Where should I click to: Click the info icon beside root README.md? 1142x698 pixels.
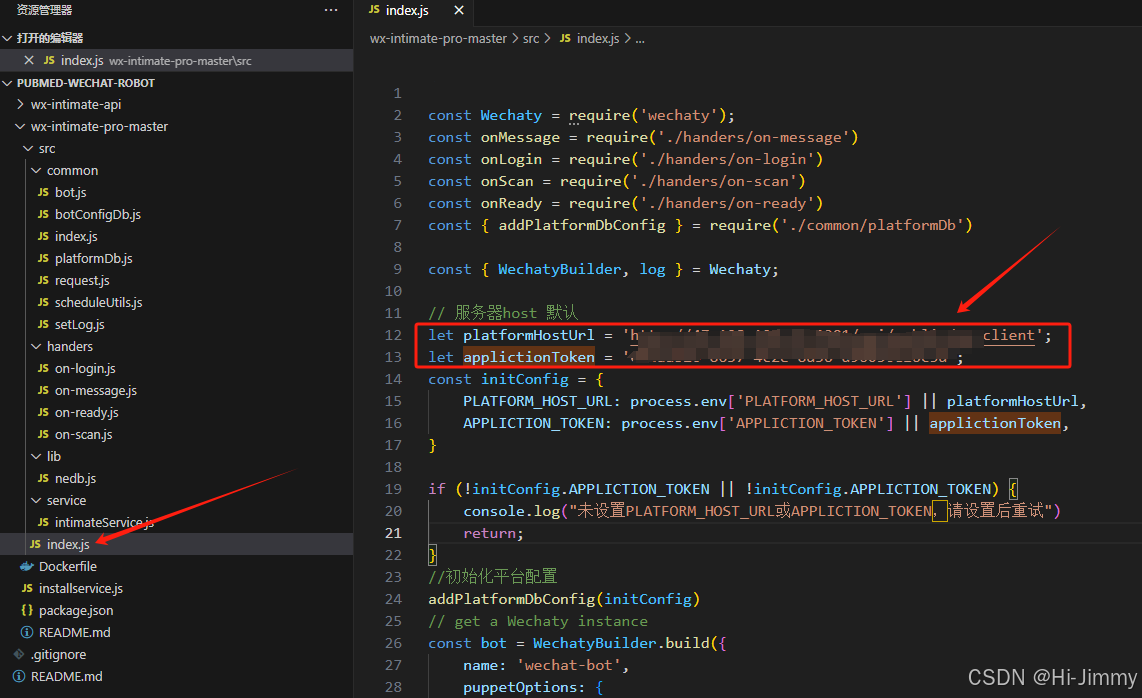19,677
